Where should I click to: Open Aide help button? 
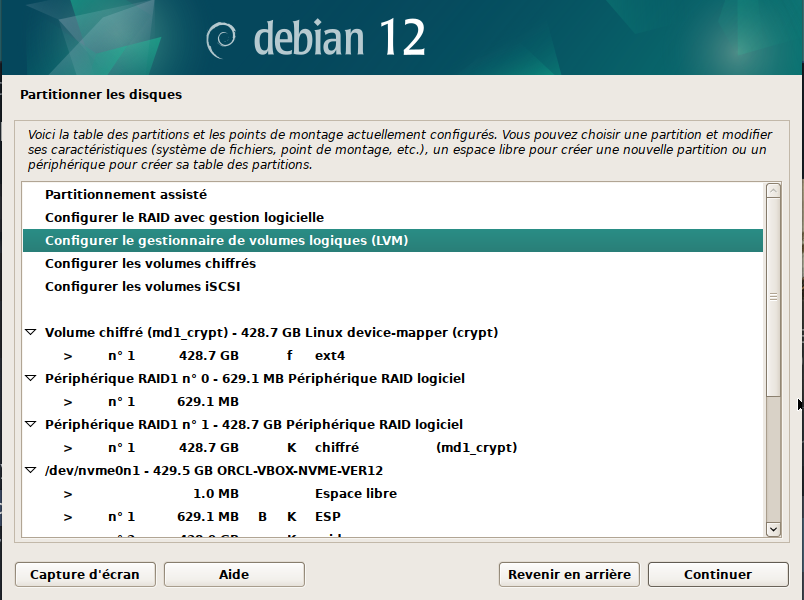(x=234, y=574)
